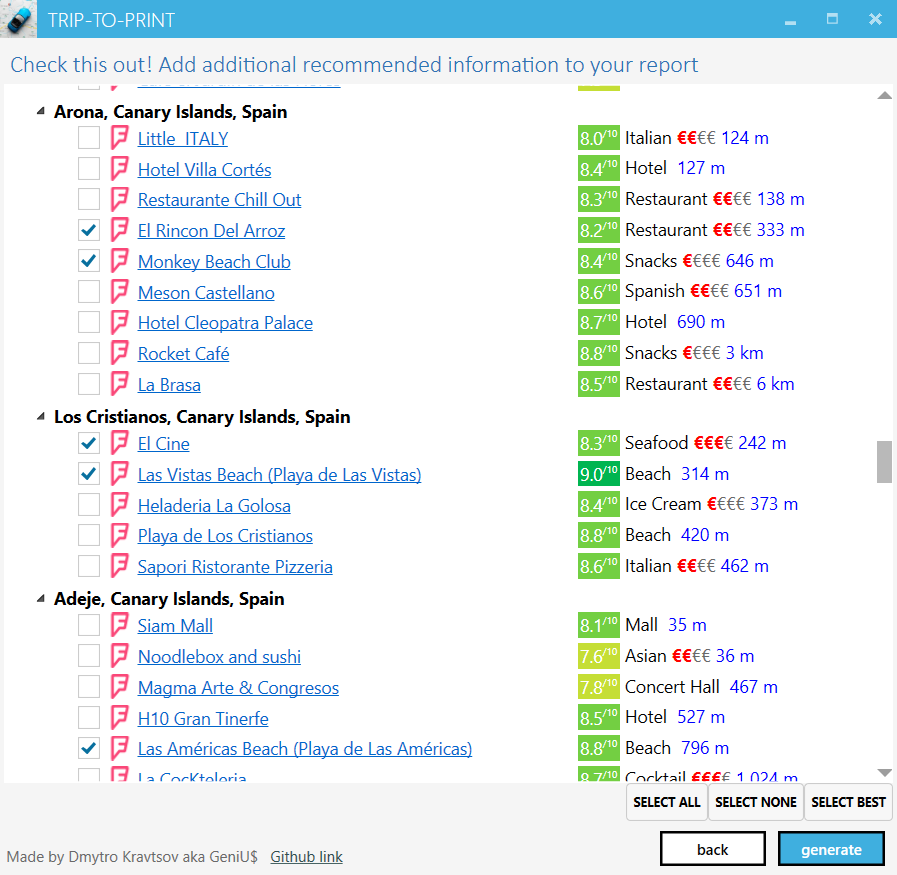
Task: Open the Meson Castellano link
Action: (x=206, y=292)
